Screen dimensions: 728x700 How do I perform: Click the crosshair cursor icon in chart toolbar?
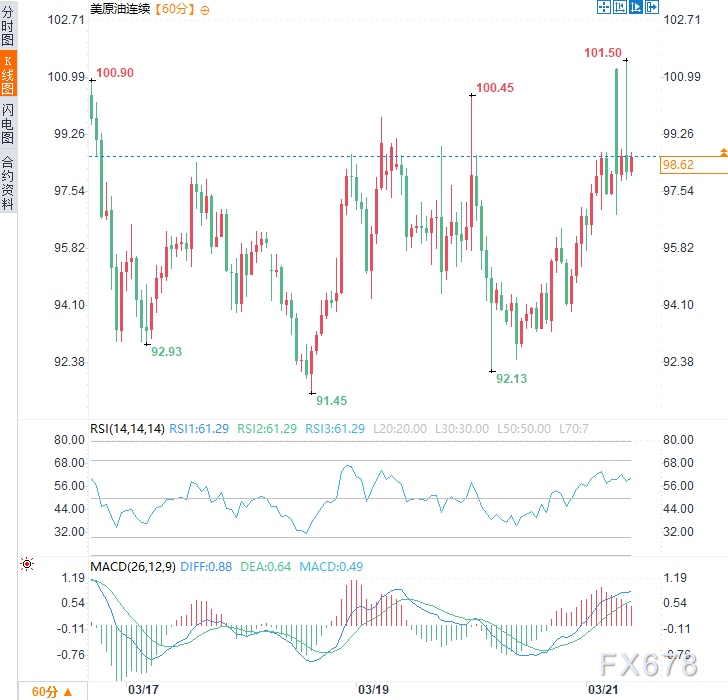point(604,8)
